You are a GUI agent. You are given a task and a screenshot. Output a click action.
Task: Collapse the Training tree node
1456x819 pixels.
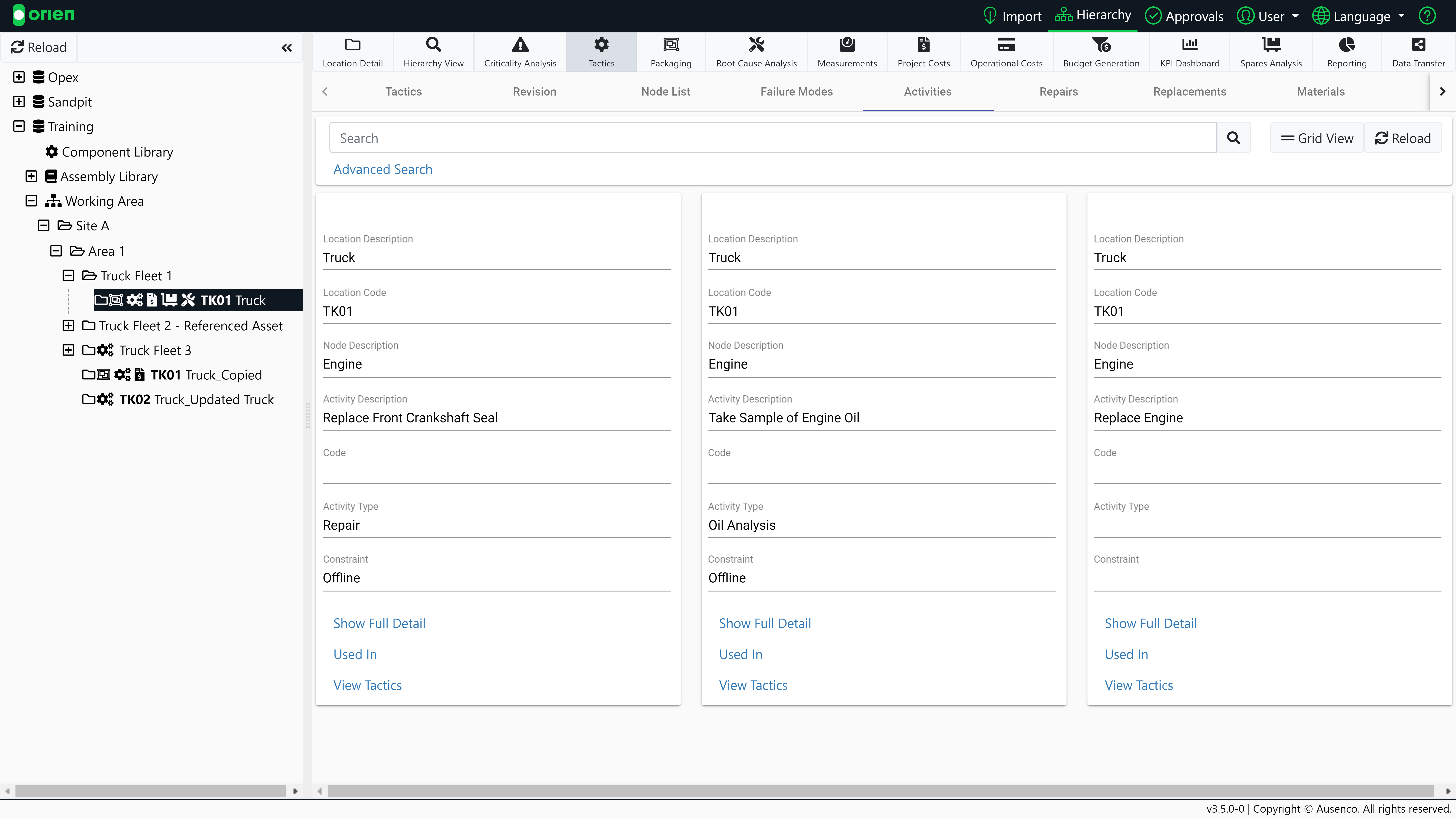(x=19, y=126)
